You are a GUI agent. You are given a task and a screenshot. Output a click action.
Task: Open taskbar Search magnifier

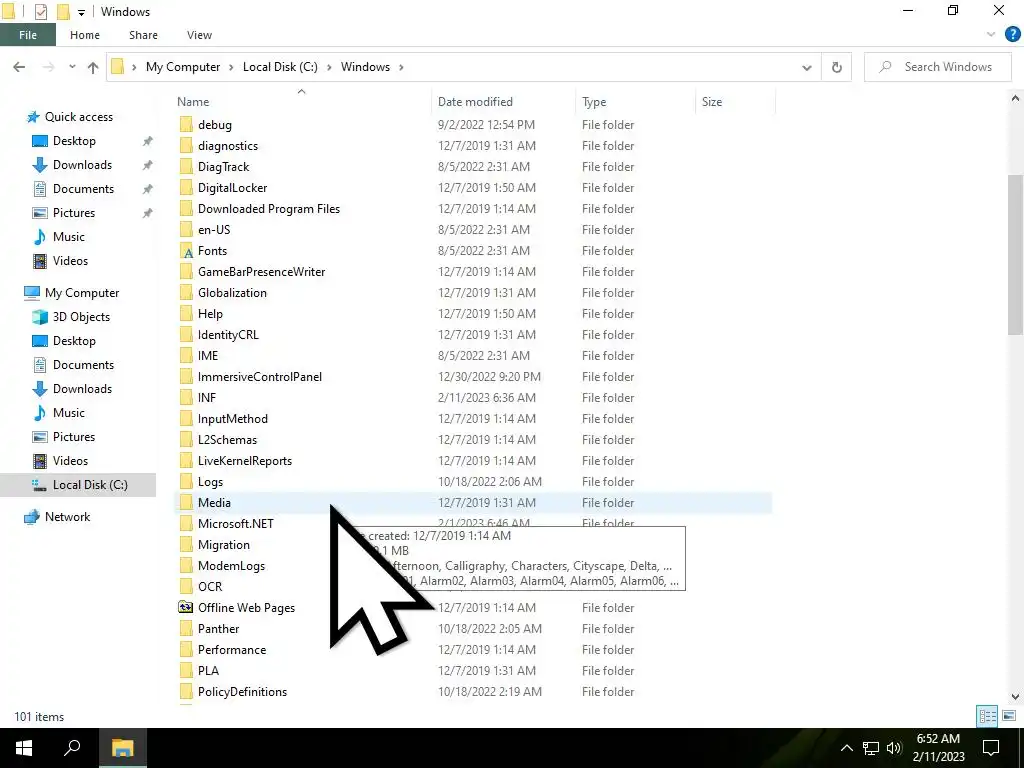click(x=72, y=748)
